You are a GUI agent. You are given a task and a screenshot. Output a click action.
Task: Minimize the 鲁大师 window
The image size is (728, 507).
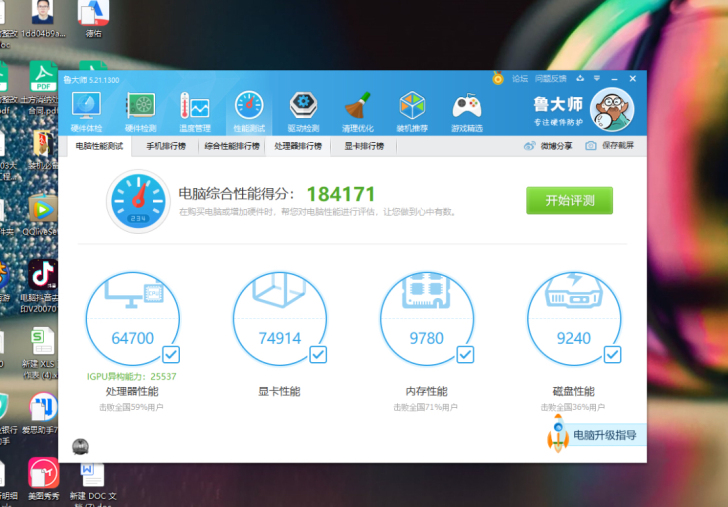614,79
